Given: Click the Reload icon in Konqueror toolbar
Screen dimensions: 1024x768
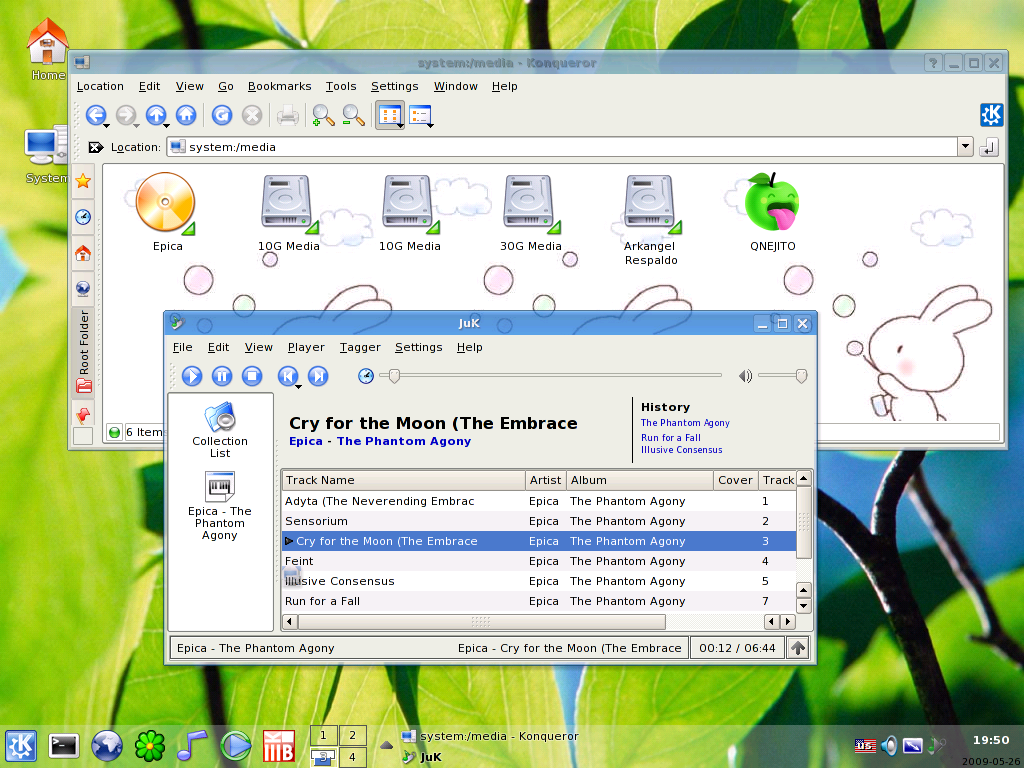Looking at the screenshot, I should pyautogui.click(x=221, y=115).
